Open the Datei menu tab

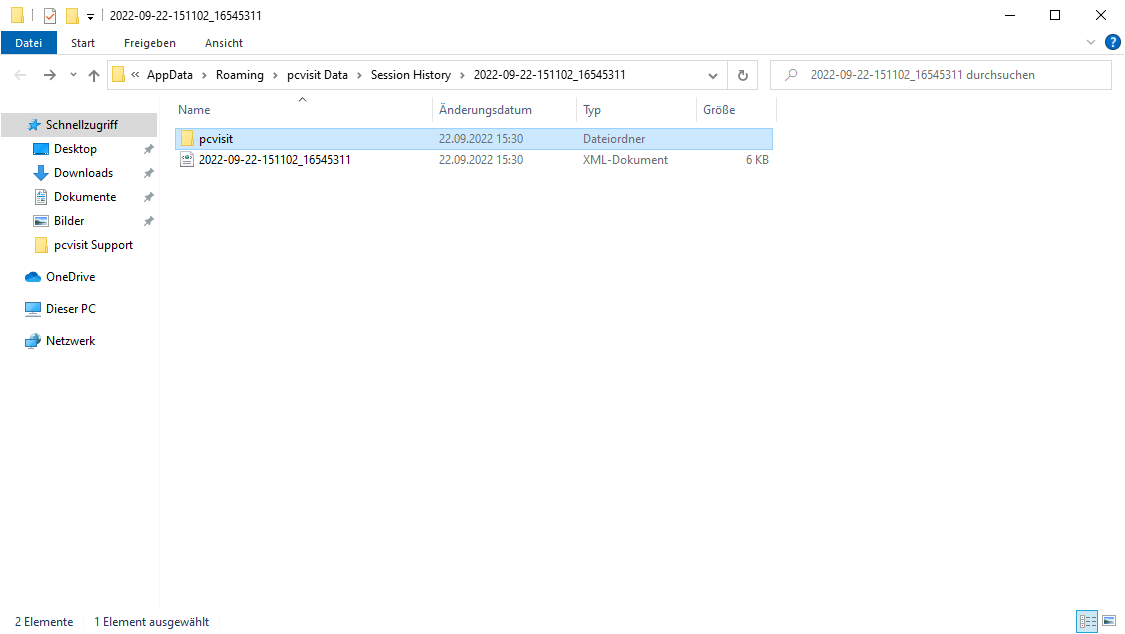coord(29,43)
